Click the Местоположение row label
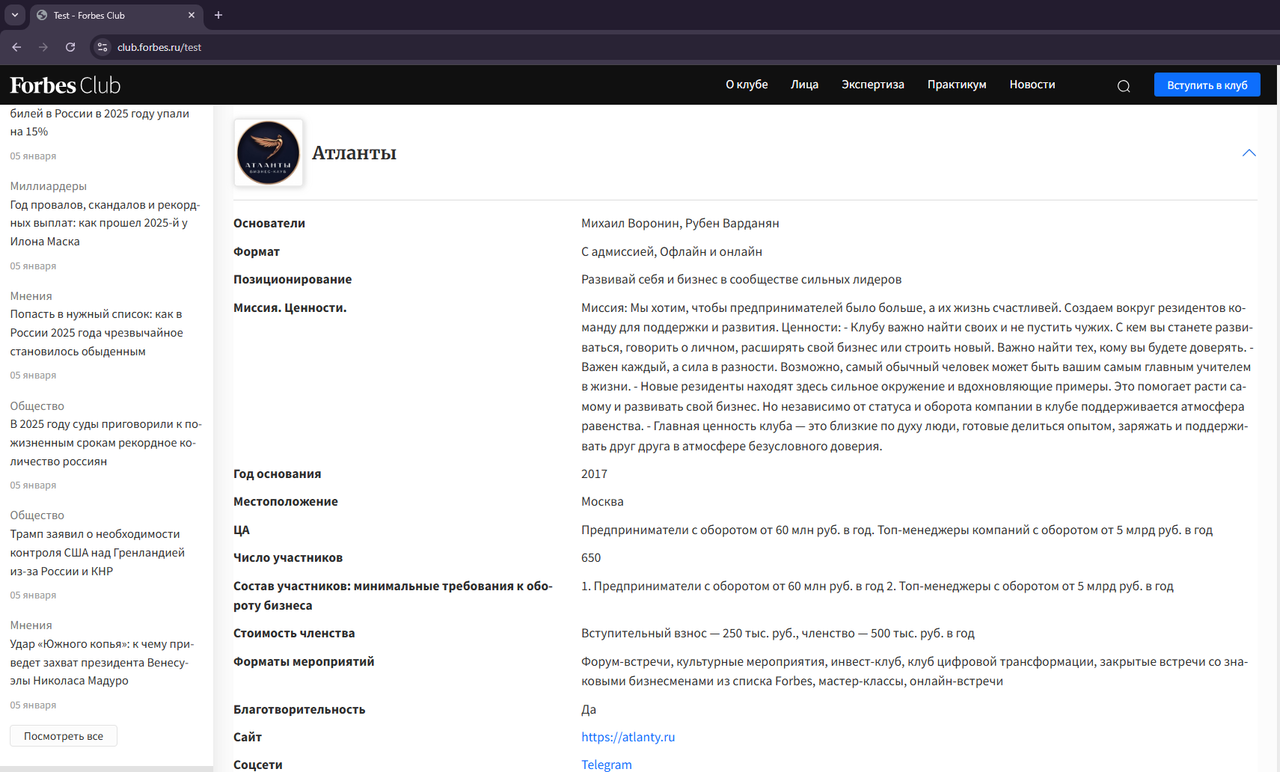Screen dimensions: 1280x772 point(286,501)
